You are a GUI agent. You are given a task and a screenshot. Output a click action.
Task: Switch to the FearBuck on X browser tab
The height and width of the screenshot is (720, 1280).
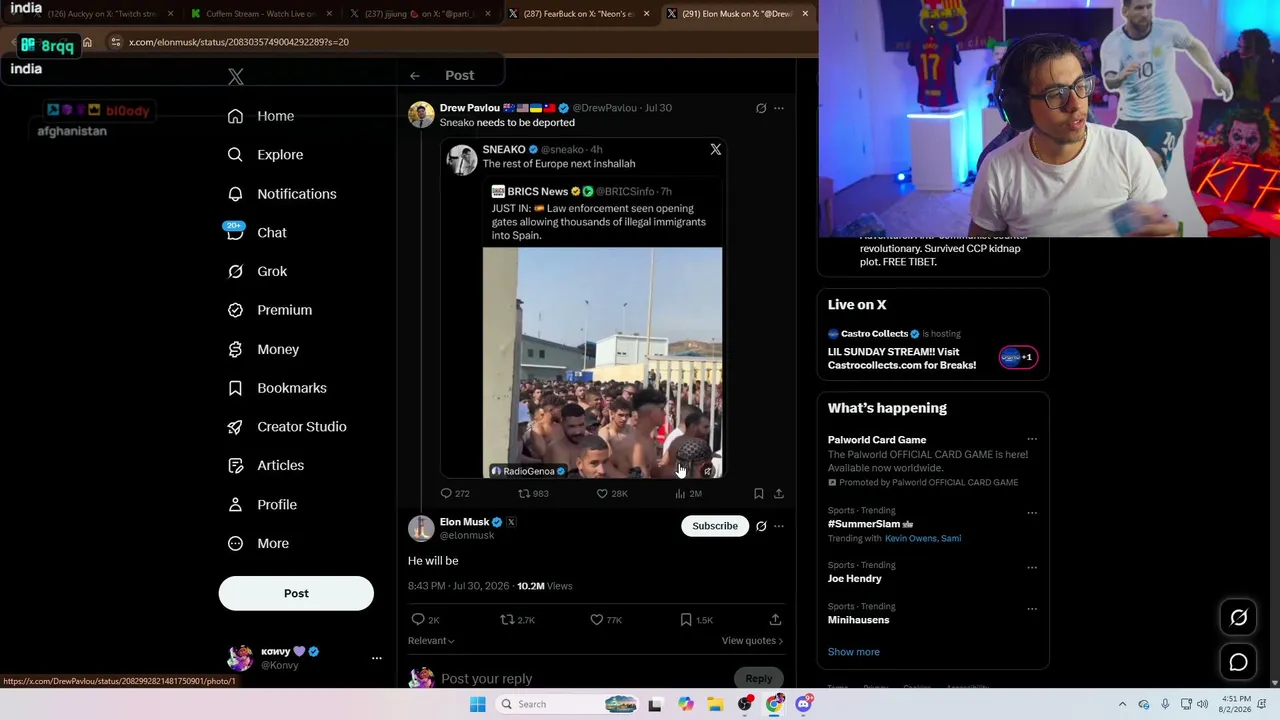pyautogui.click(x=580, y=14)
